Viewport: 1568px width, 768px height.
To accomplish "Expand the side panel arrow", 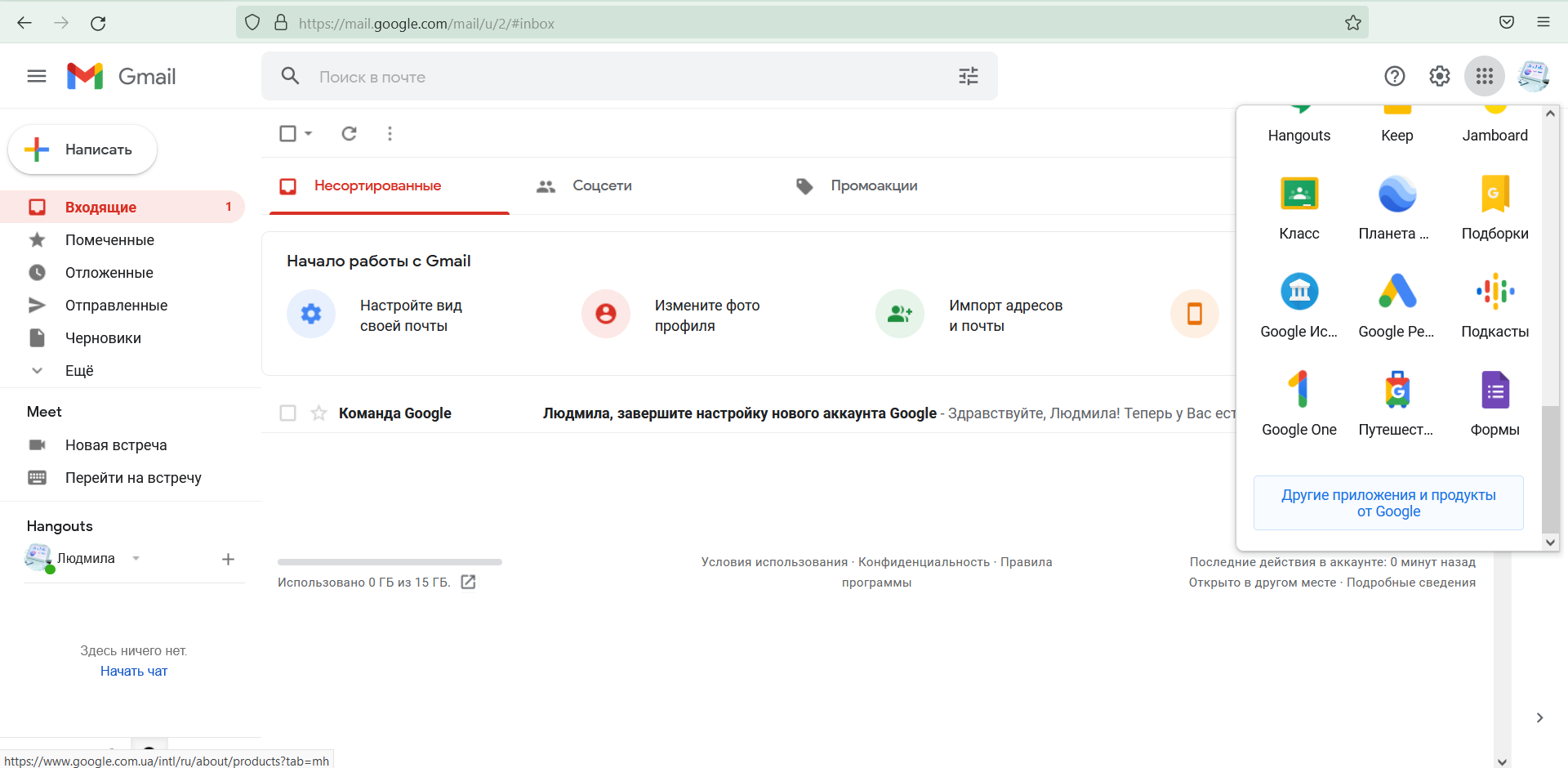I will tap(1539, 717).
